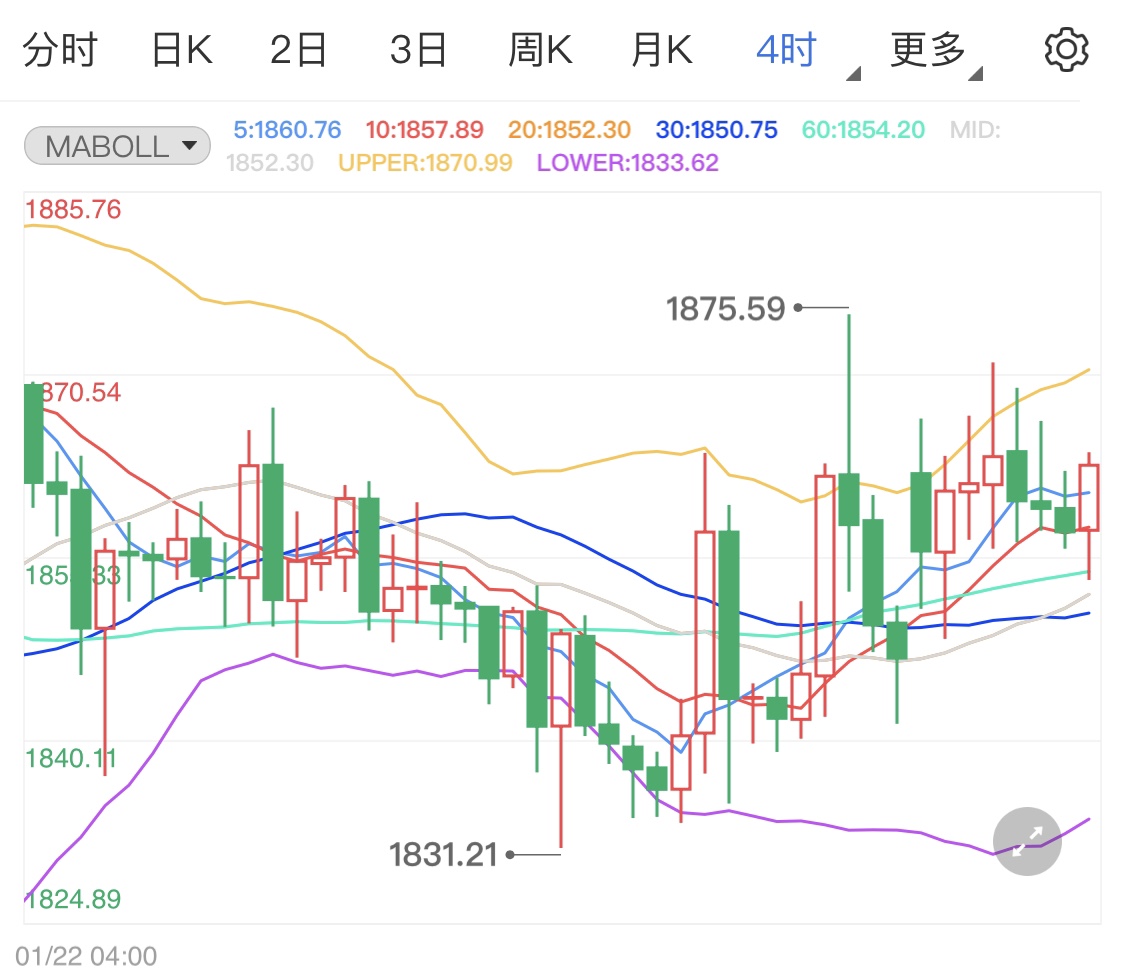Switch to the 分时 tab
Screen dimensions: 1125x974
click(59, 50)
